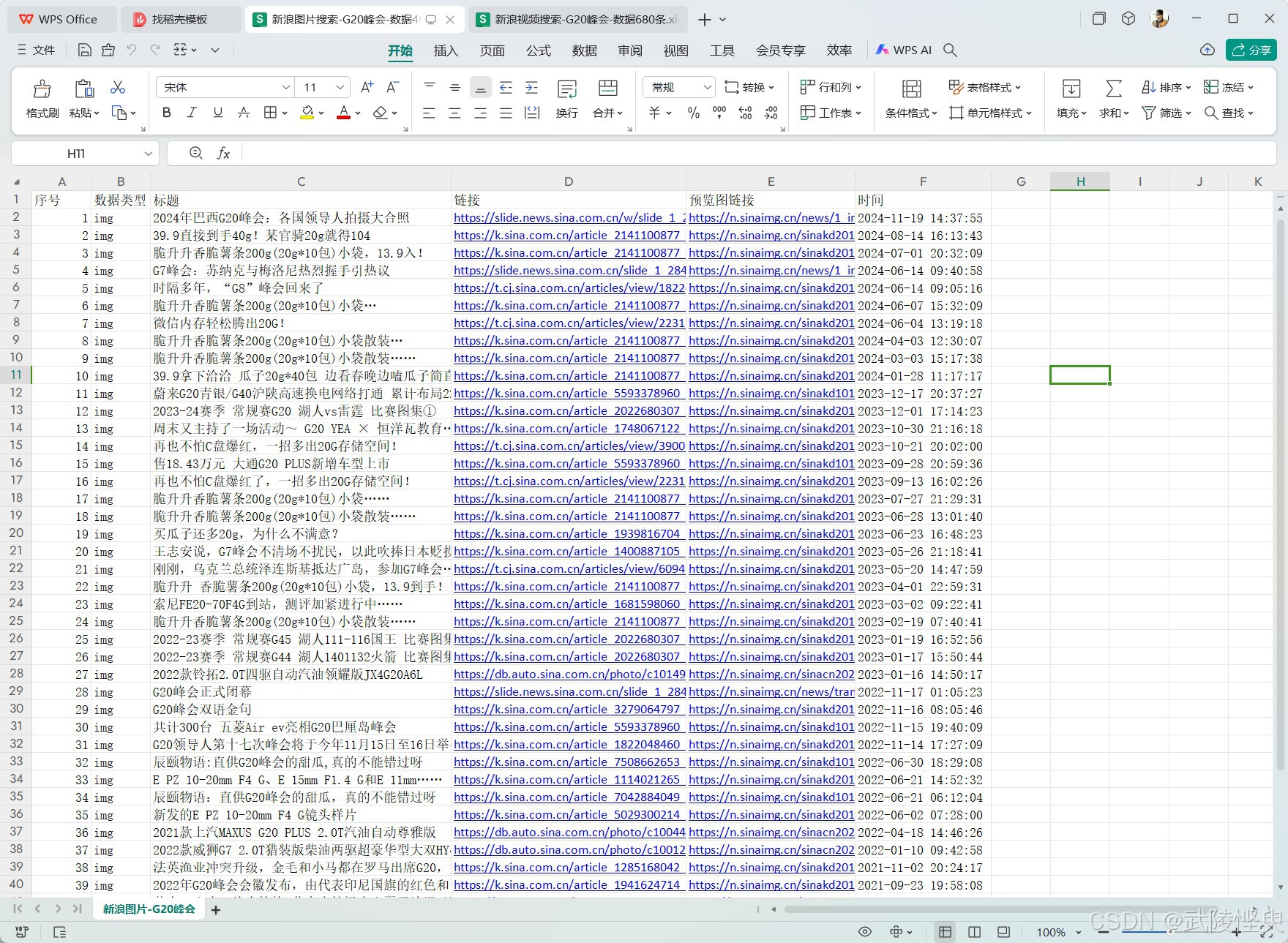Open the 会员专享 ribbon tab

(x=780, y=50)
